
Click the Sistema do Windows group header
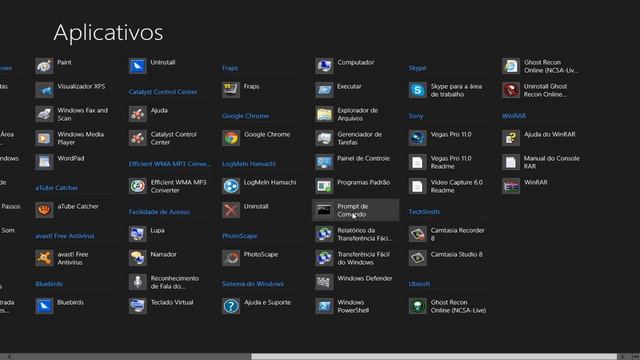pos(253,284)
